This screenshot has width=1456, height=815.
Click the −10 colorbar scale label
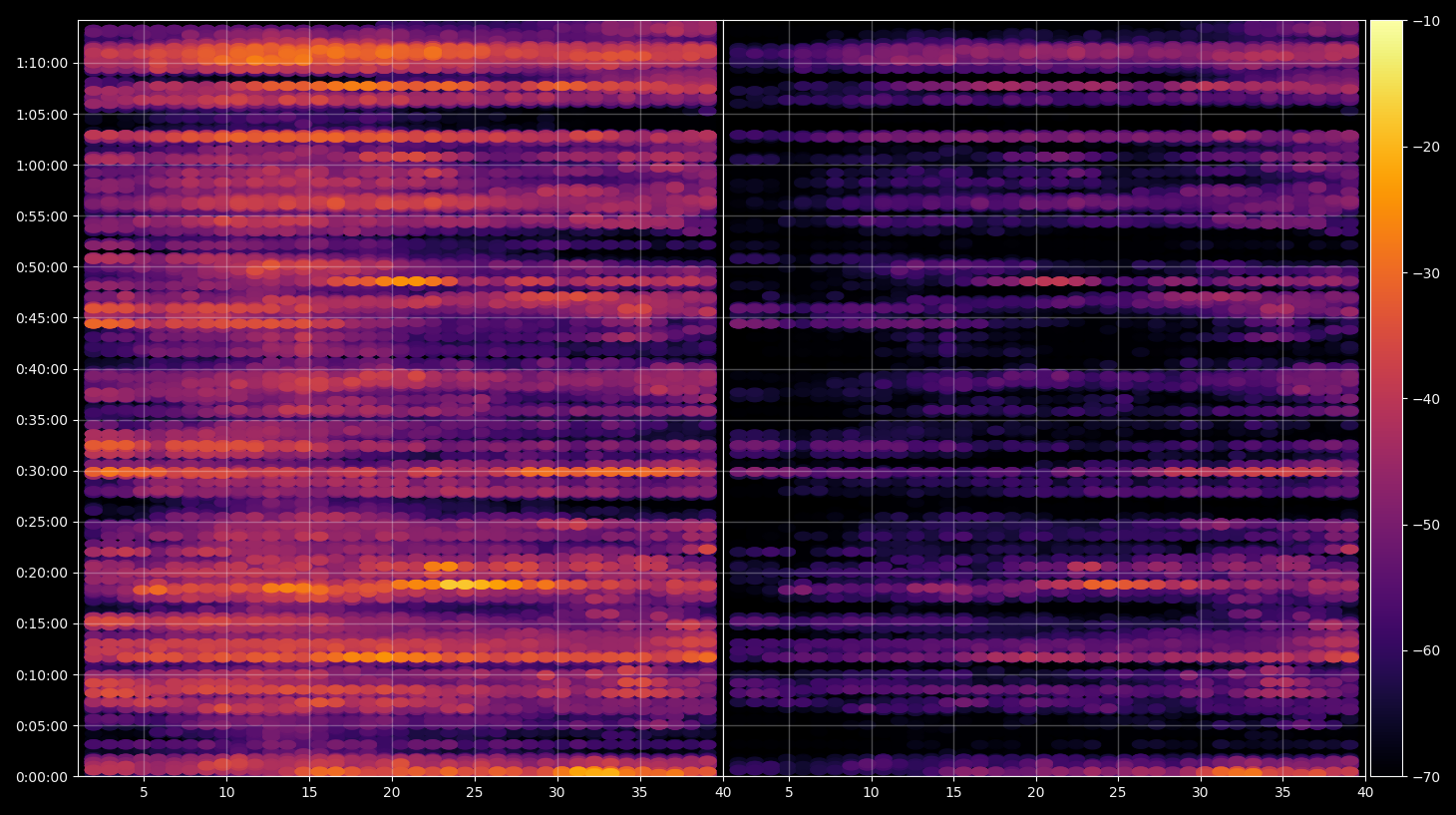click(x=1427, y=21)
